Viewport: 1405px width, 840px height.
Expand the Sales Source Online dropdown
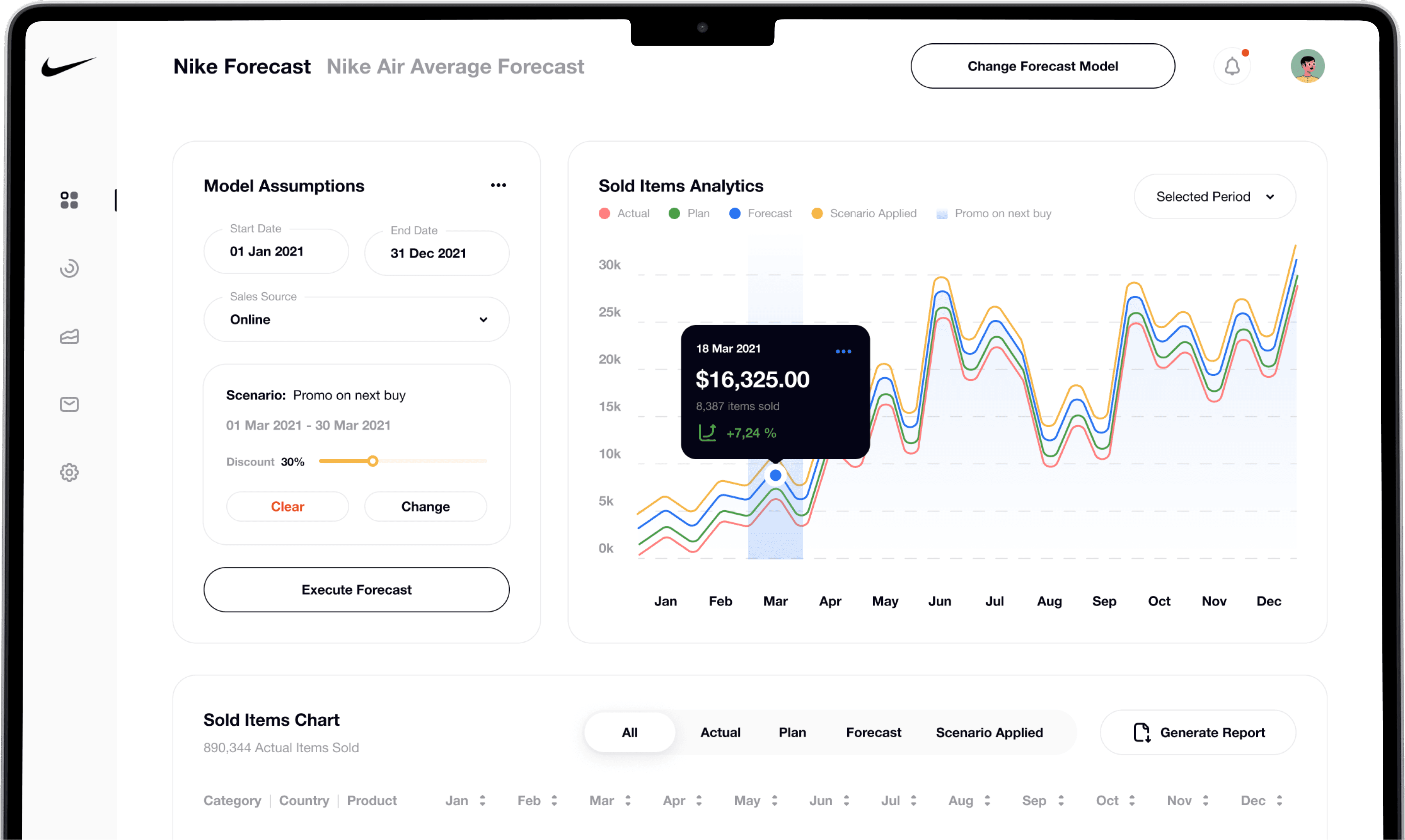(356, 319)
